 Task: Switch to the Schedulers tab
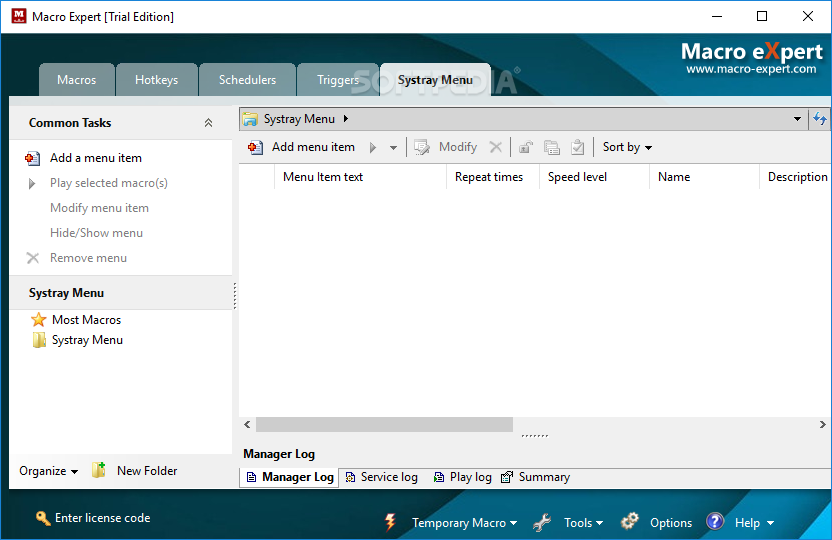(x=247, y=80)
